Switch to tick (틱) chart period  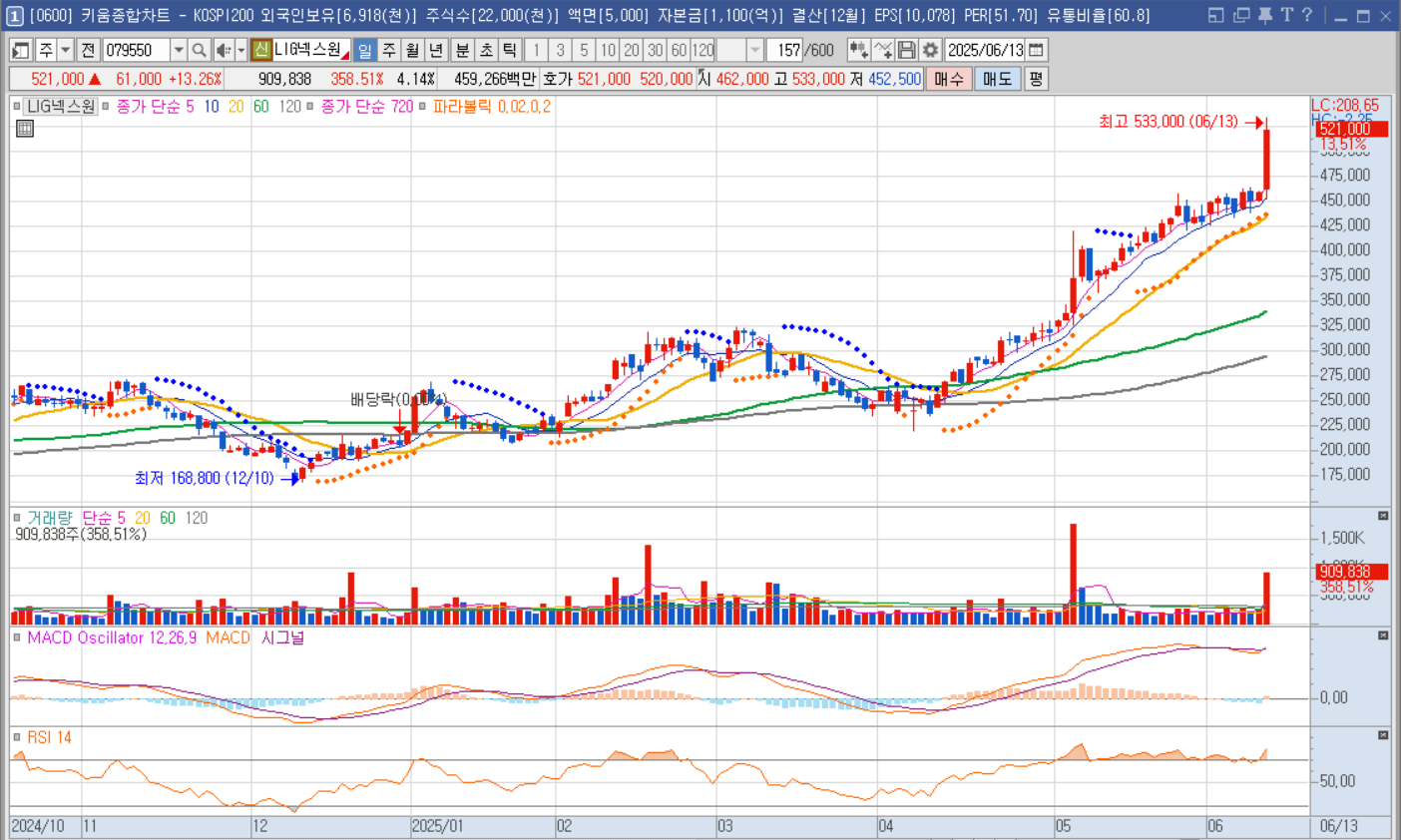point(509,50)
